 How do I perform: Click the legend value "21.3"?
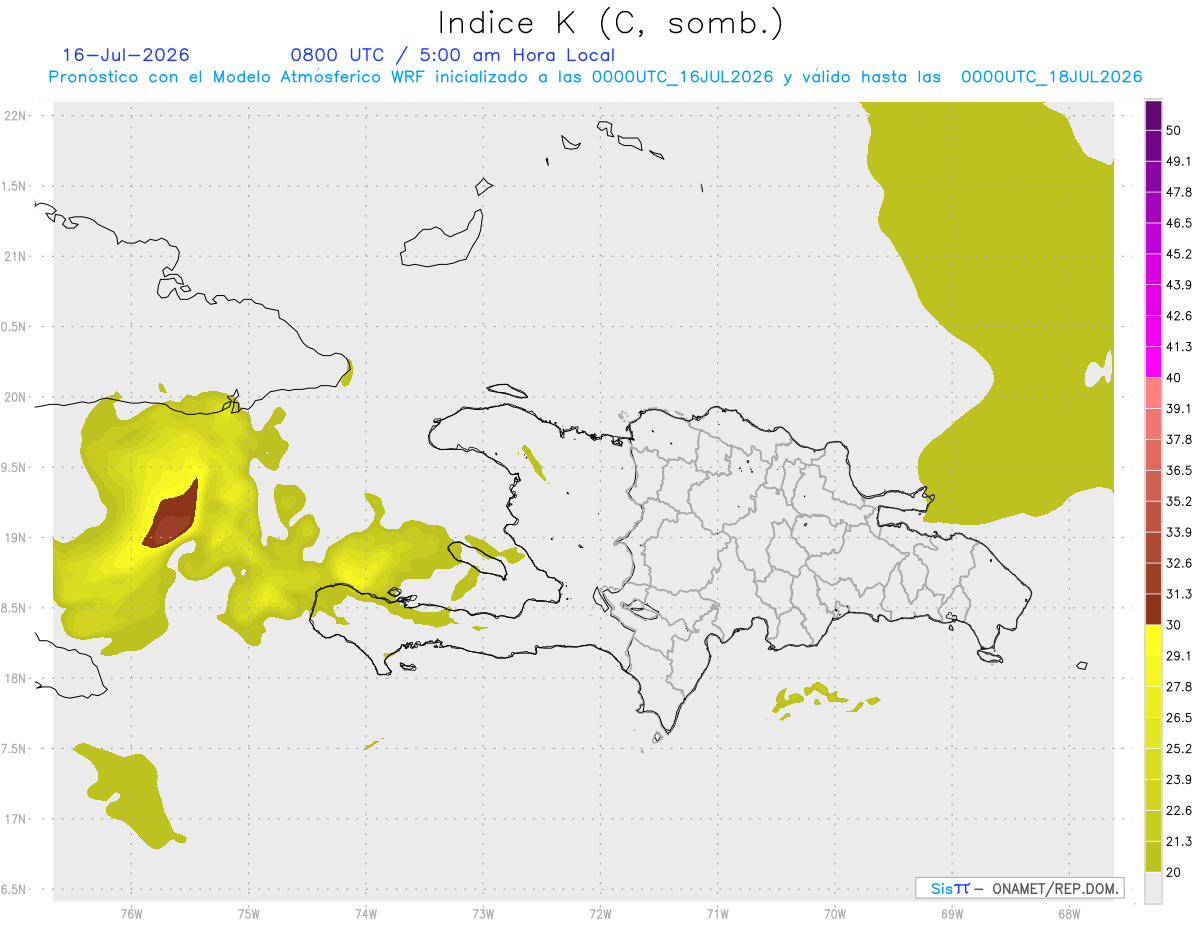1179,842
